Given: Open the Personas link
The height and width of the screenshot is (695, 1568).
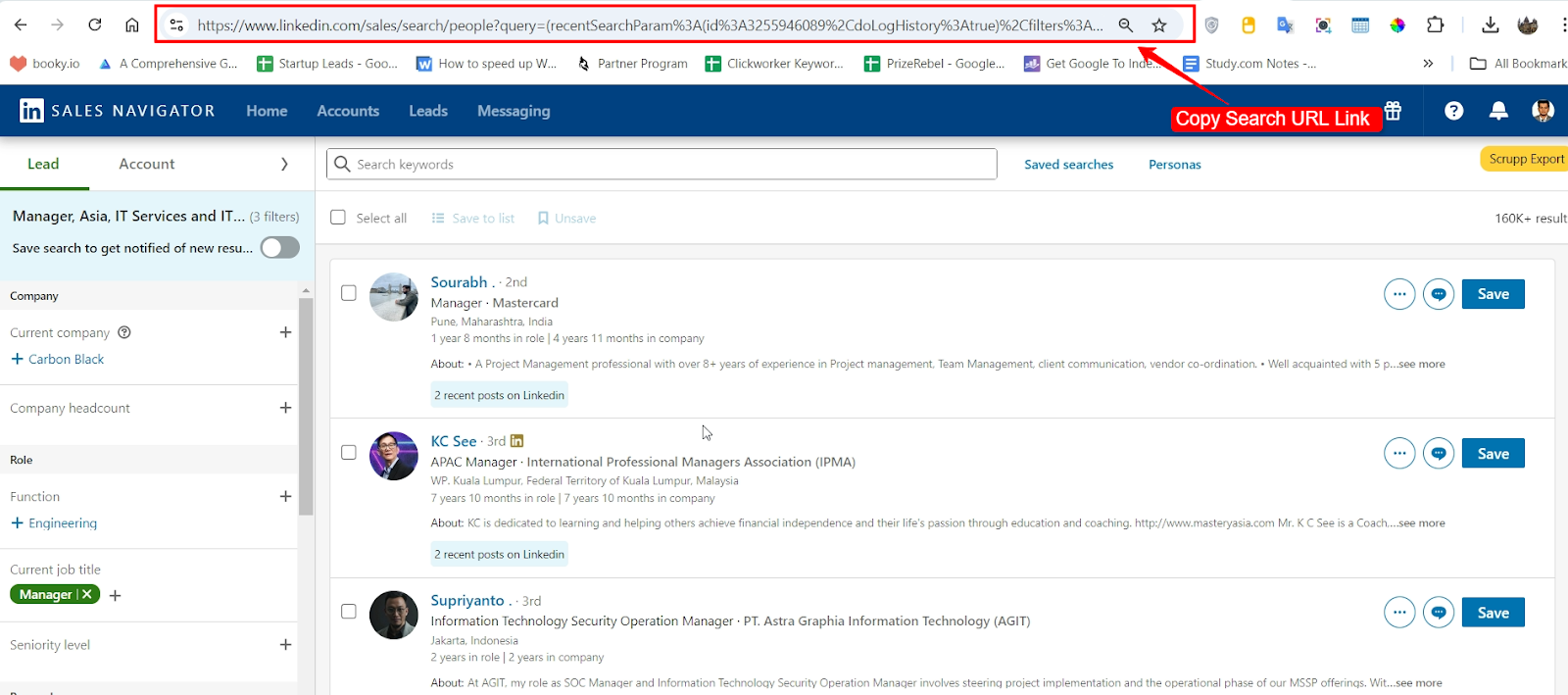Looking at the screenshot, I should (1174, 165).
